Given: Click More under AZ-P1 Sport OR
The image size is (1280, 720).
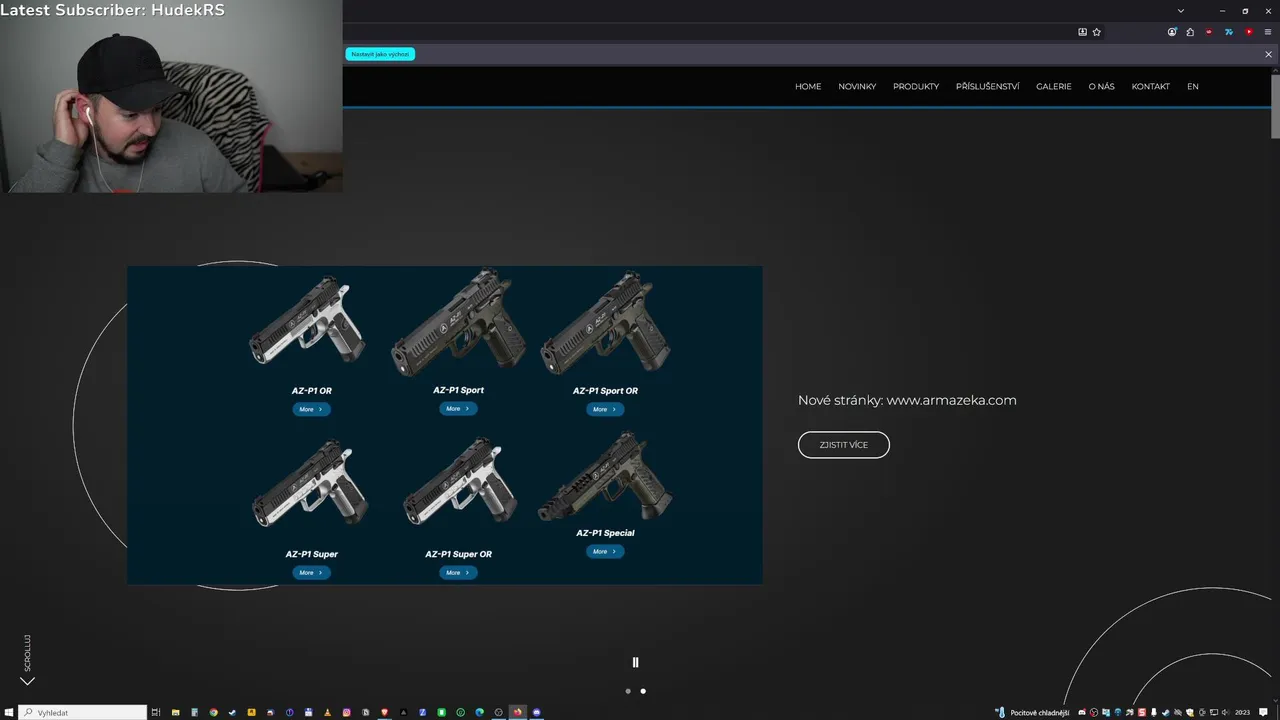Looking at the screenshot, I should click(605, 409).
